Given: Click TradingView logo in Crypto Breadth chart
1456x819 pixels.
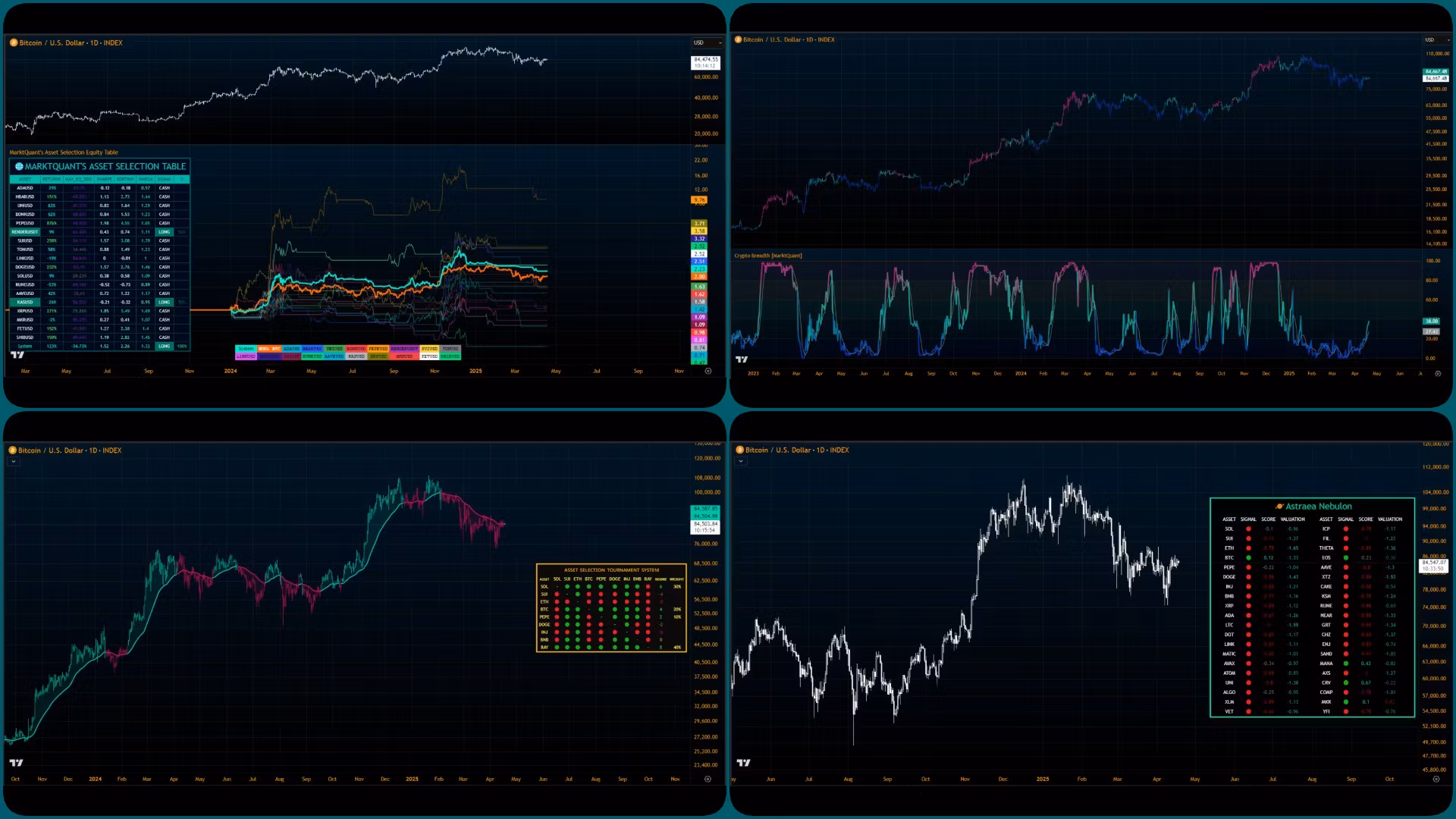Looking at the screenshot, I should point(742,359).
